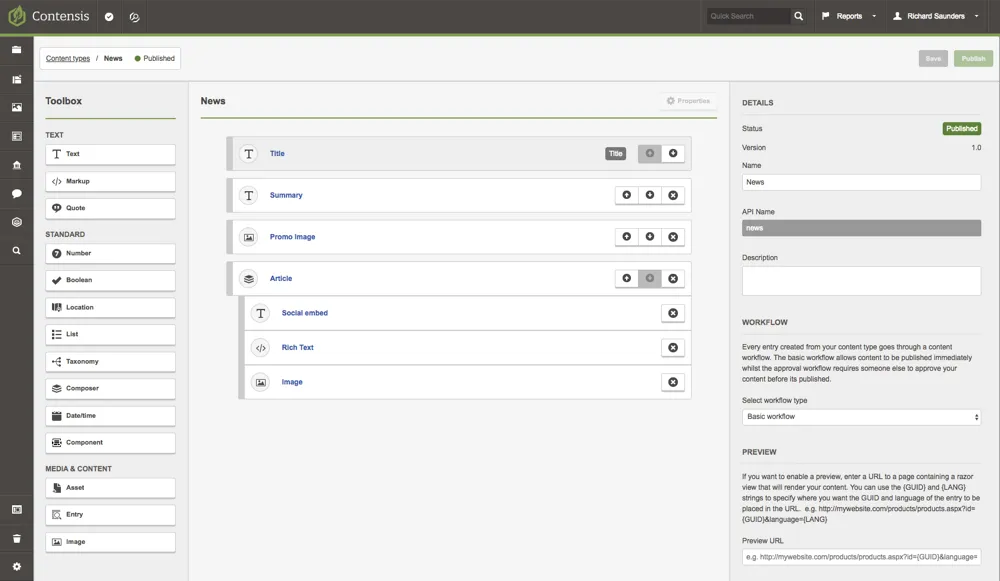Click the Title badge on the Title field

(x=615, y=154)
